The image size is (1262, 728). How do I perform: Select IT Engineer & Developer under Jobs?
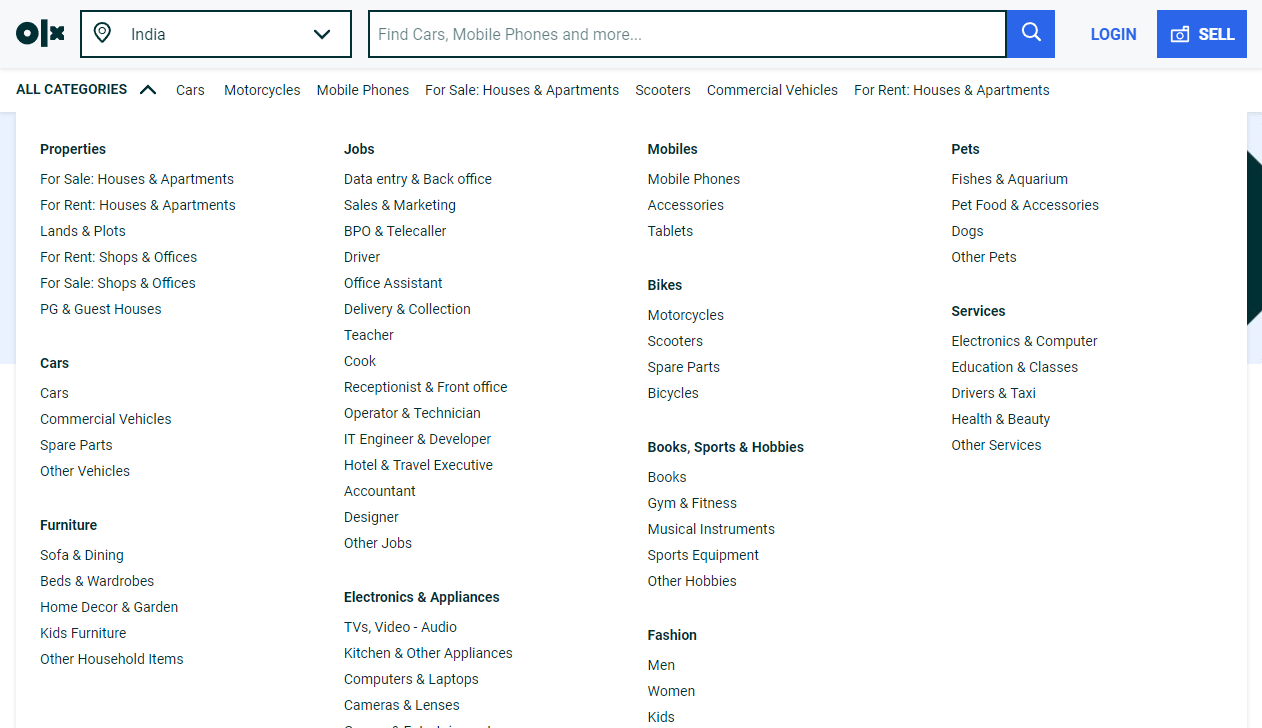coord(417,439)
